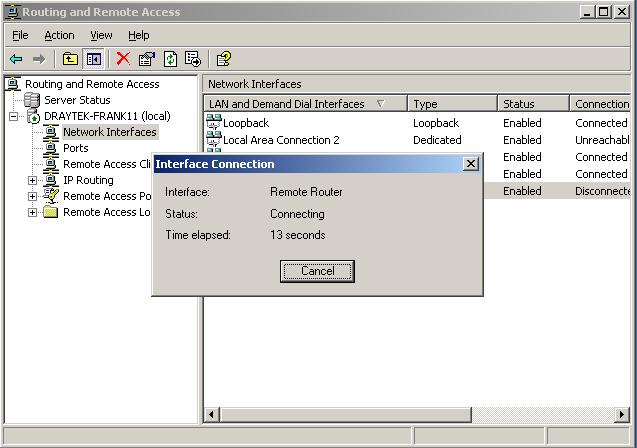Click the Forward arrow toolbar icon
Viewport: 637px width, 448px height.
click(39, 59)
